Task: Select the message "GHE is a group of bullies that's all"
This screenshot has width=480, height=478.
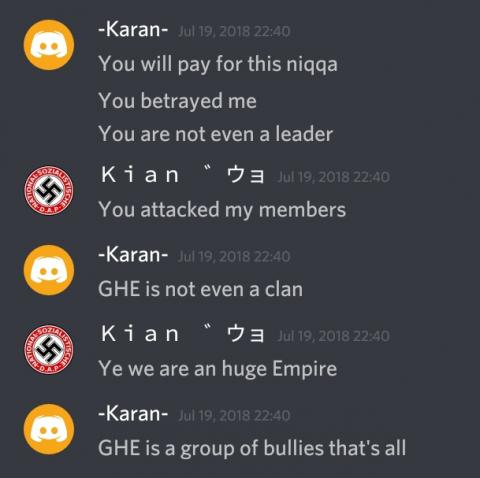Action: point(252,448)
